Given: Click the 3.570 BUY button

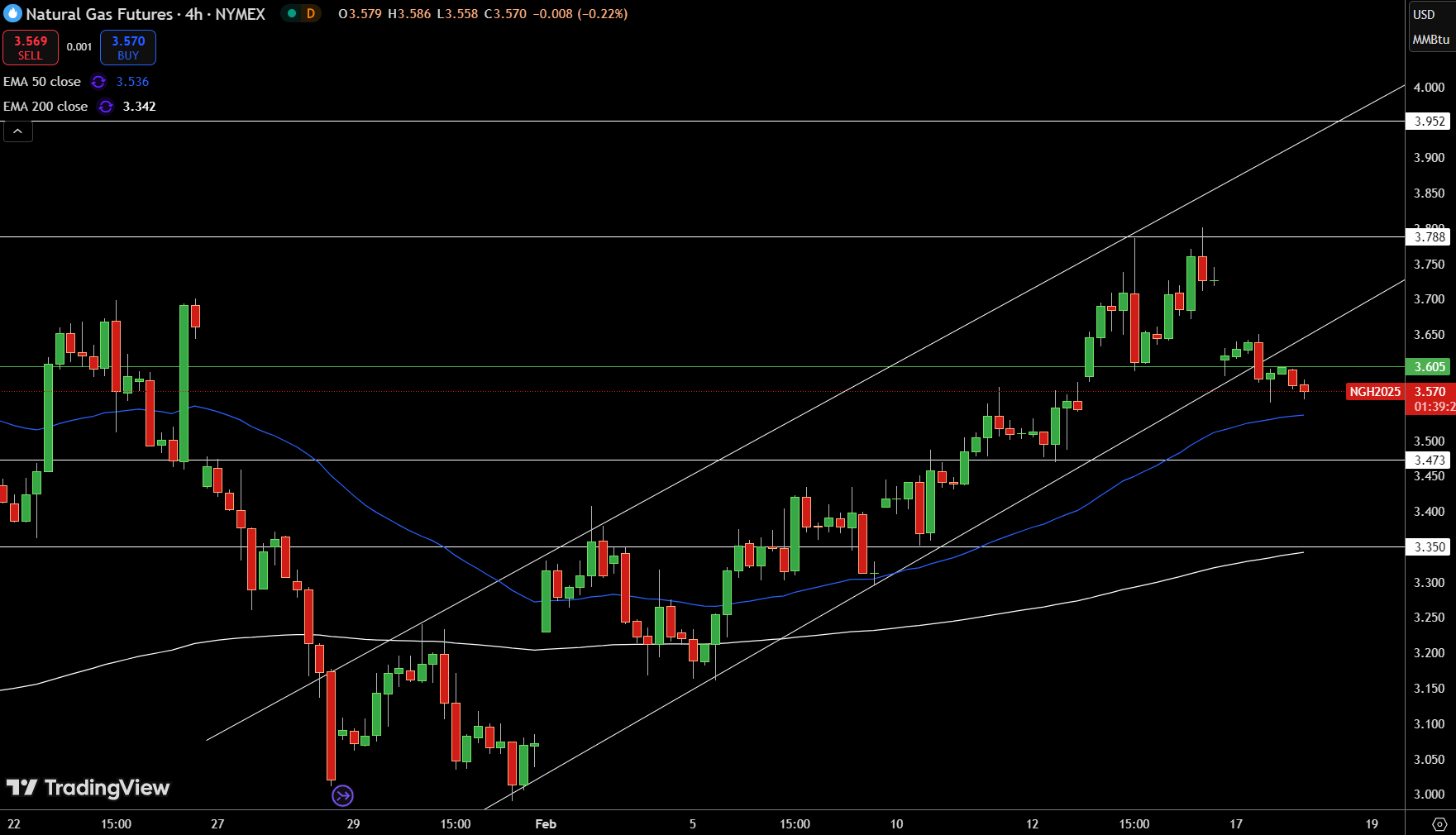Looking at the screenshot, I should (x=128, y=47).
